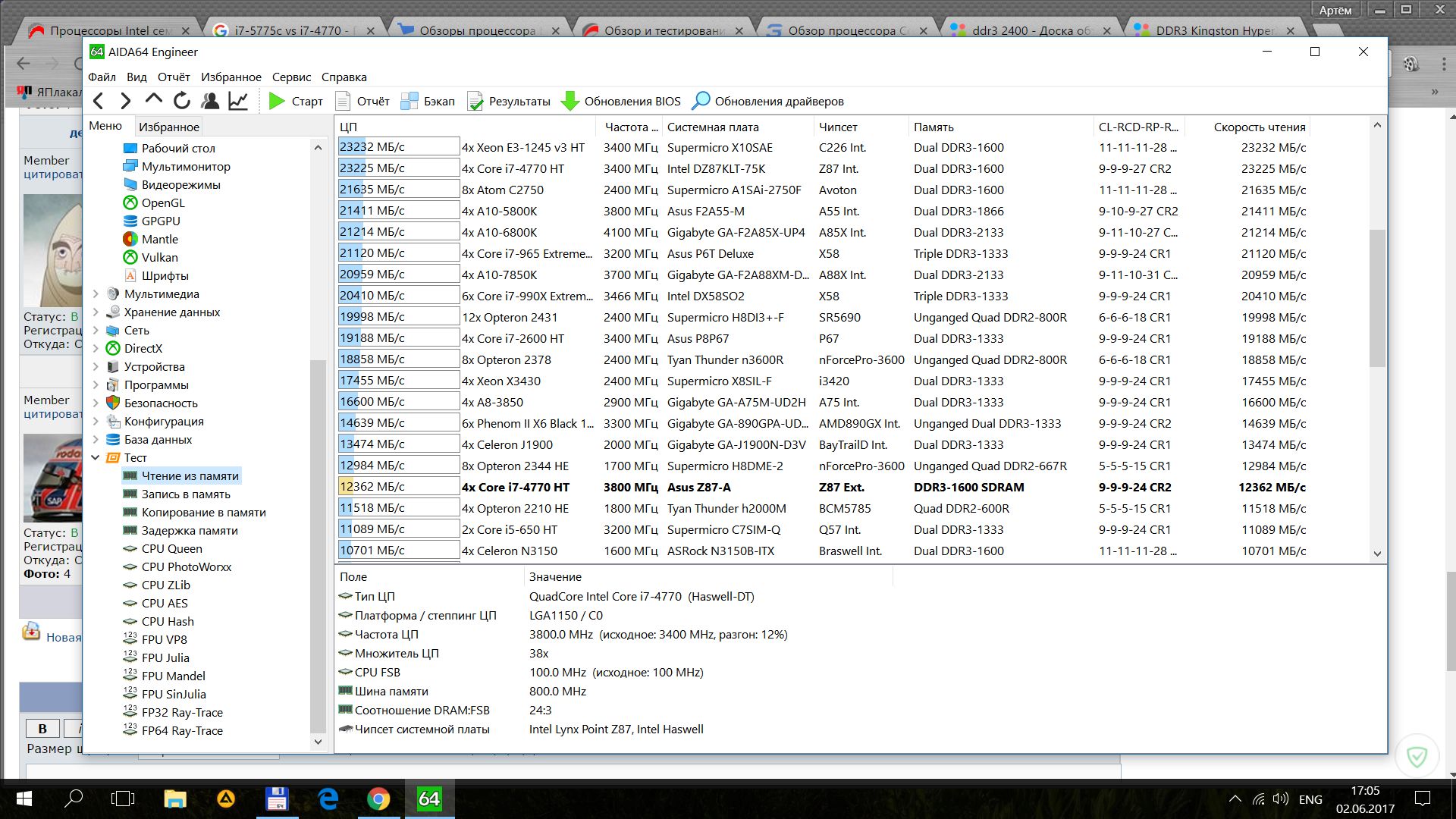Viewport: 1456px width, 819px height.
Task: Click the graph chart toolbar icon
Action: click(238, 101)
